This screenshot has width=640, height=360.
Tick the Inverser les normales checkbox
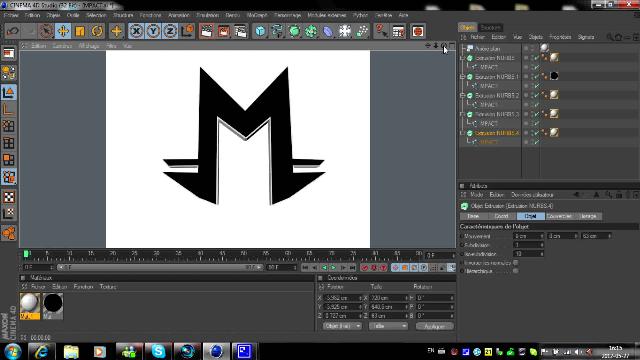click(x=516, y=263)
